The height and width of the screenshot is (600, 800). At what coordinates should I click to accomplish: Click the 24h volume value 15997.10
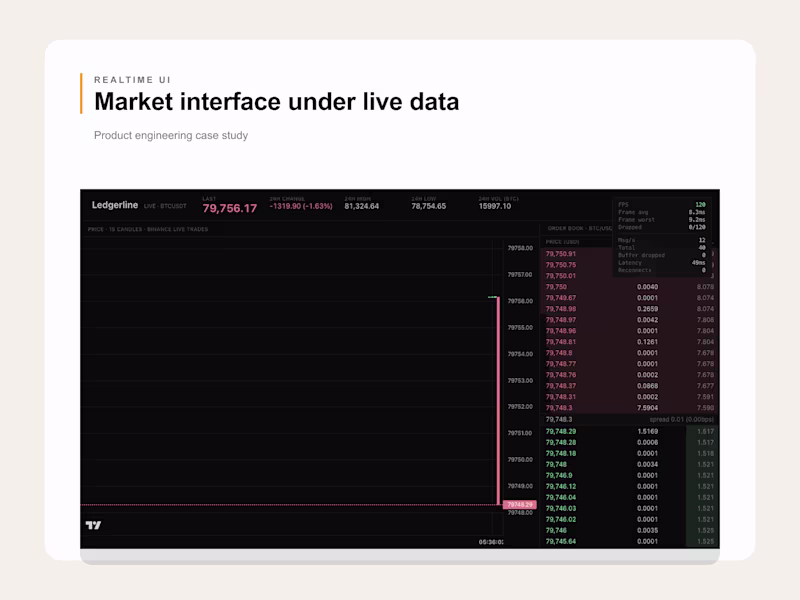(x=495, y=206)
